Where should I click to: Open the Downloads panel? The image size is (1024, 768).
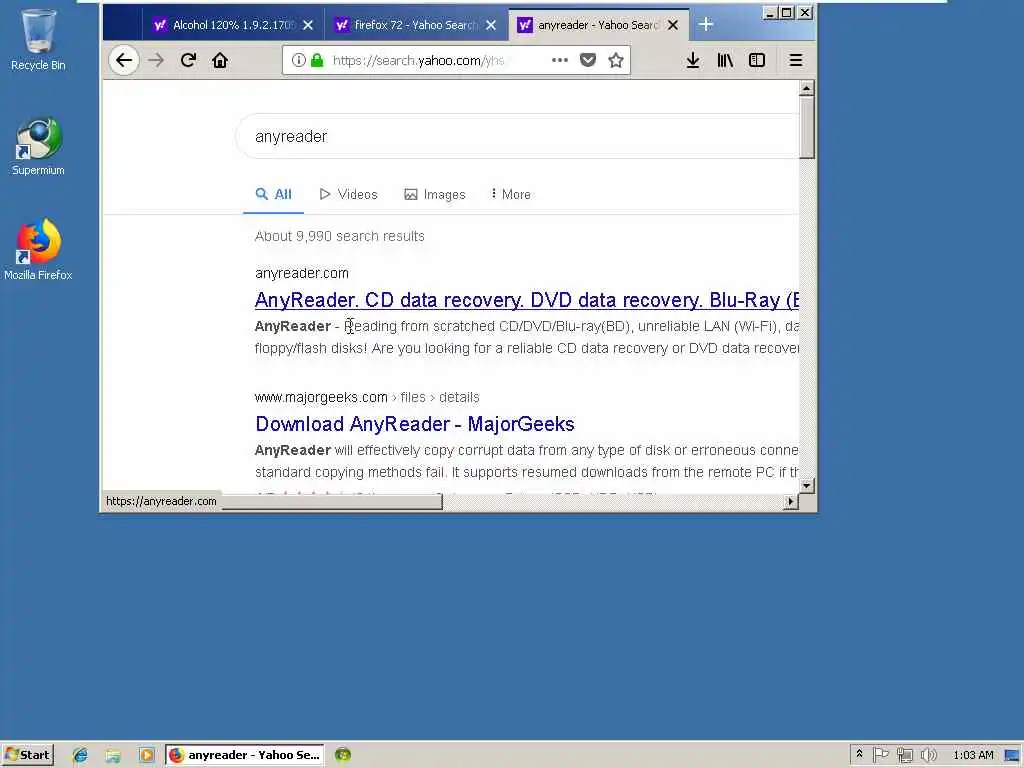pyautogui.click(x=693, y=61)
